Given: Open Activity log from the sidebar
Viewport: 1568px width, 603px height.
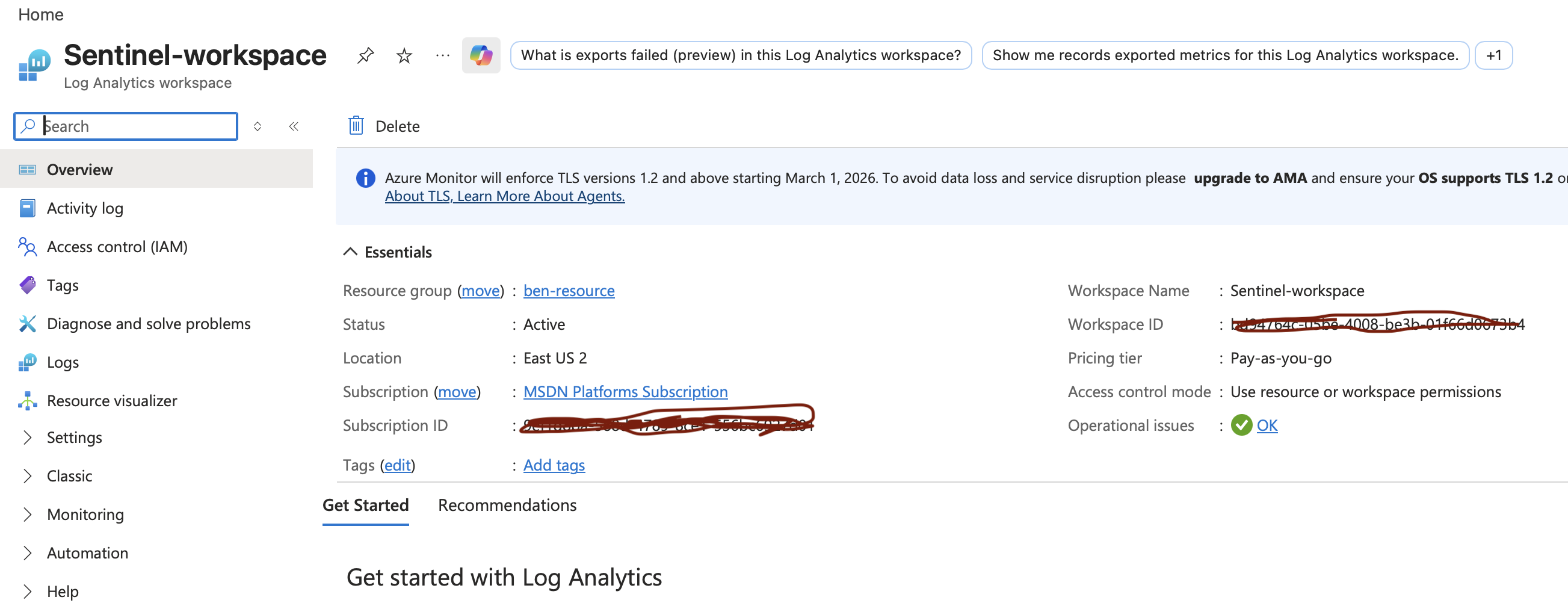Looking at the screenshot, I should [85, 208].
